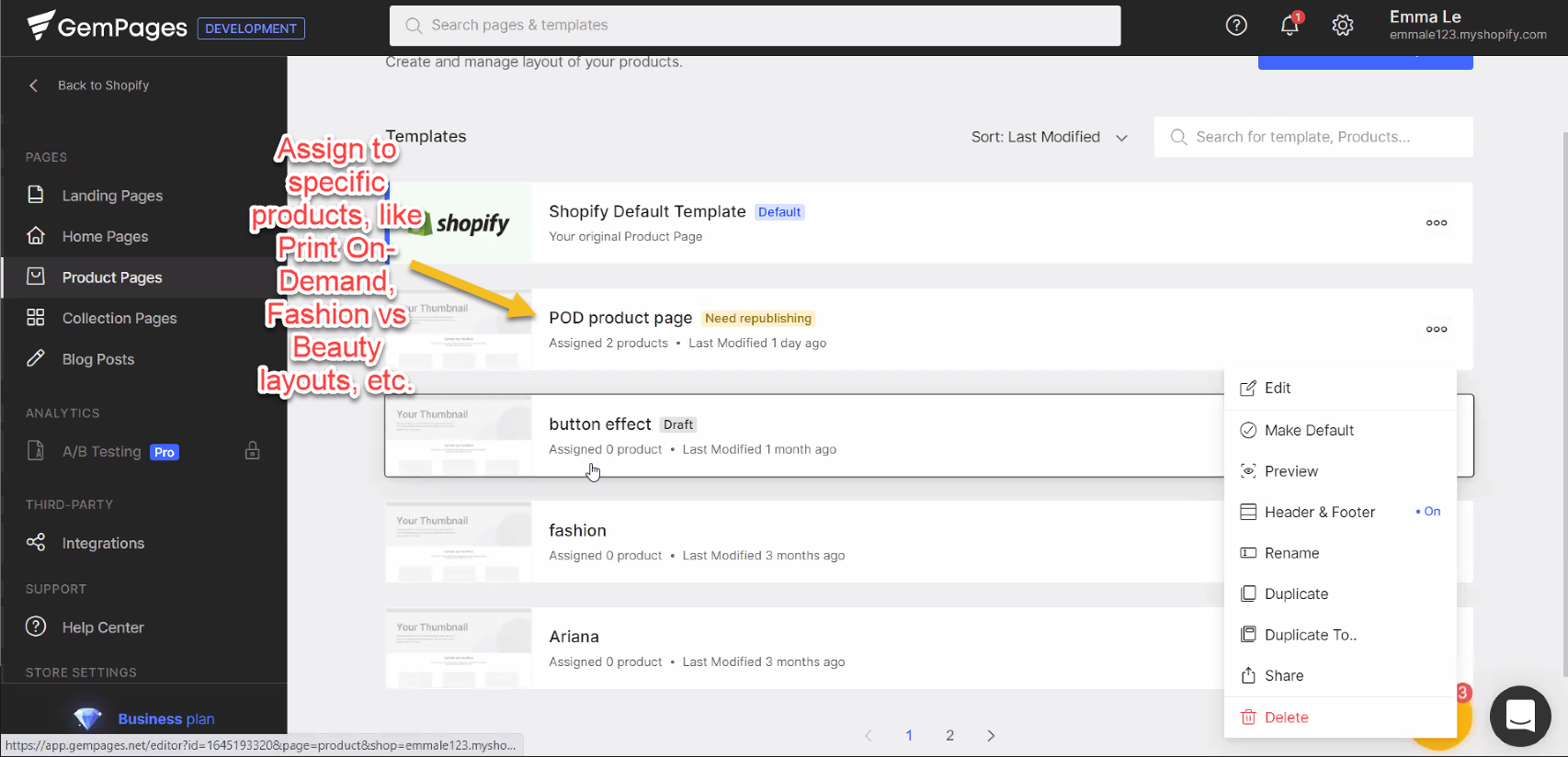The image size is (1568, 757).
Task: Click Assigned 2 products text
Action: click(608, 344)
